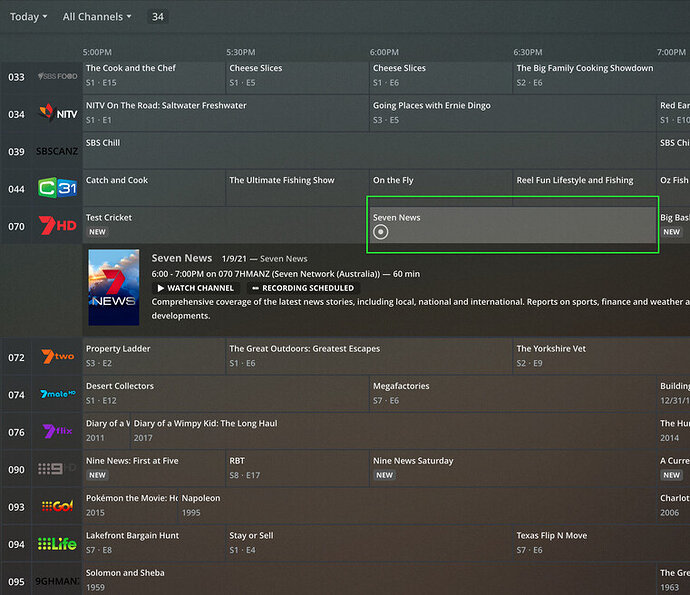
Task: Select The Cook and the Chef program
Action: 154,77
